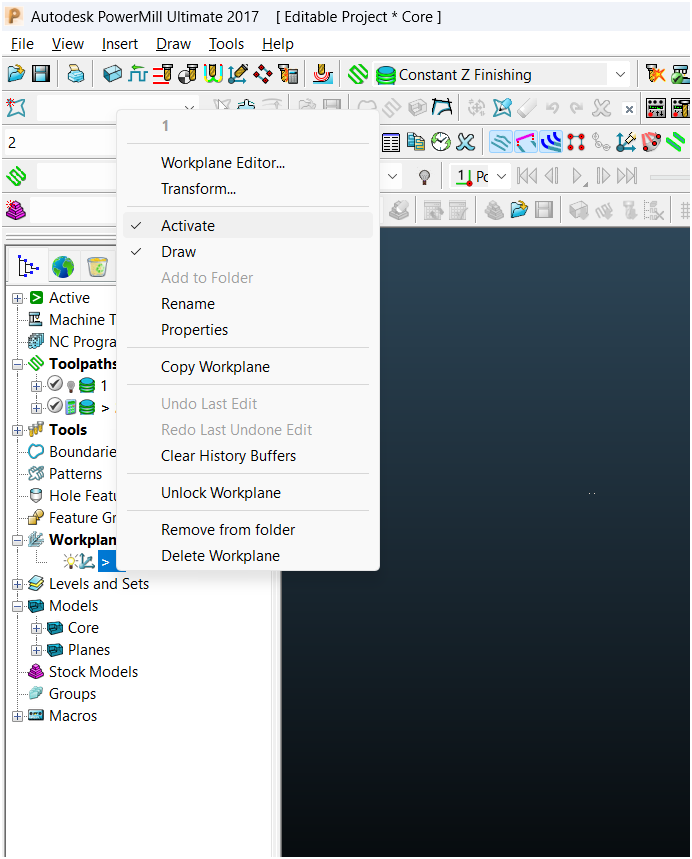The height and width of the screenshot is (859, 692).
Task: Open the tool position Po dropdown
Action: [x=501, y=176]
